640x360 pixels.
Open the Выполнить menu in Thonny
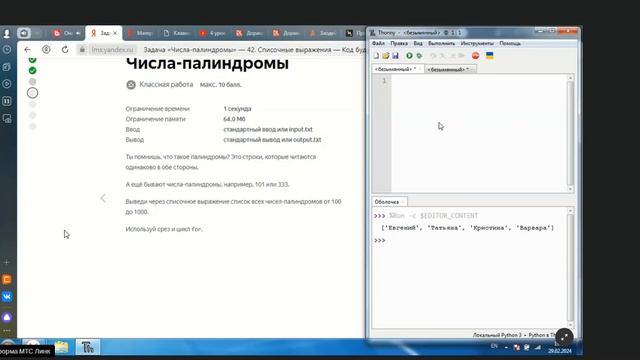(x=441, y=43)
